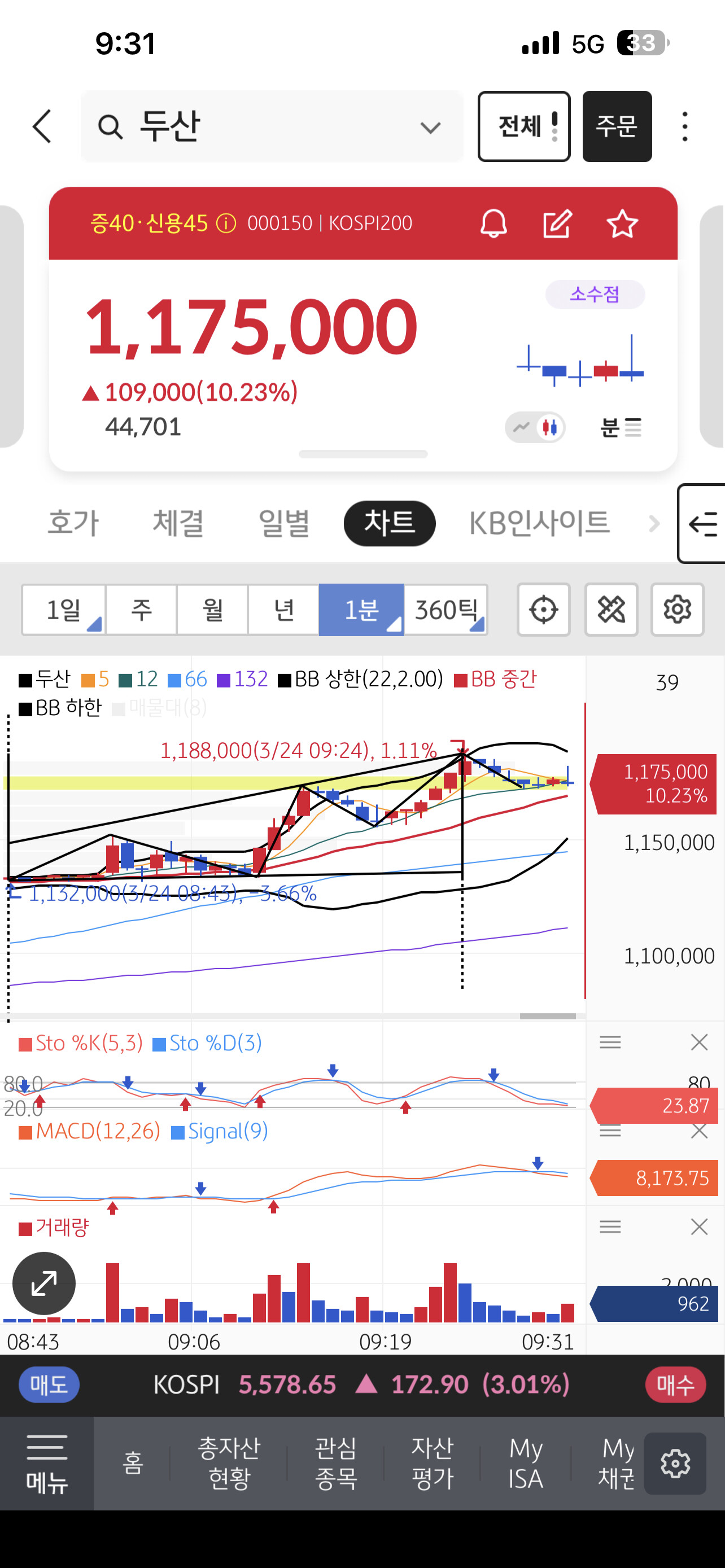Toggle the 매물대(8) legend item
Viewport: 725px width, 1568px height.
point(159,708)
